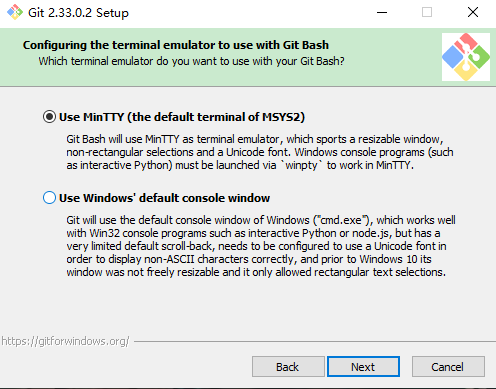Screen dimensions: 496x389
Task: Click the 'Use Windows' default console window' label
Action: click(x=164, y=198)
